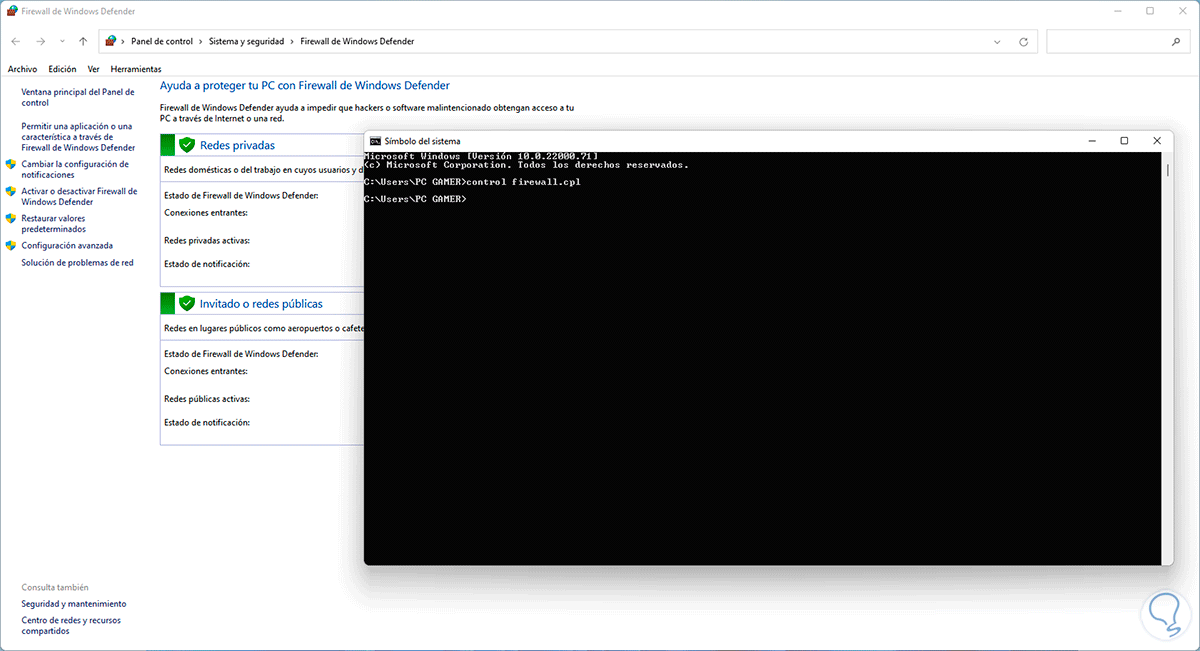Click shield icon beside Restaurar valores predeterminados
This screenshot has height=651, width=1200.
[x=11, y=218]
